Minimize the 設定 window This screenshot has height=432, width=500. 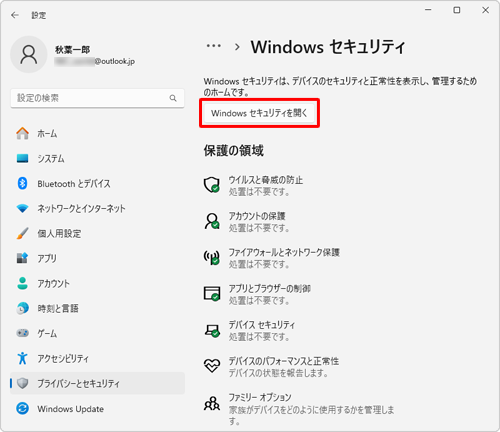pos(428,10)
